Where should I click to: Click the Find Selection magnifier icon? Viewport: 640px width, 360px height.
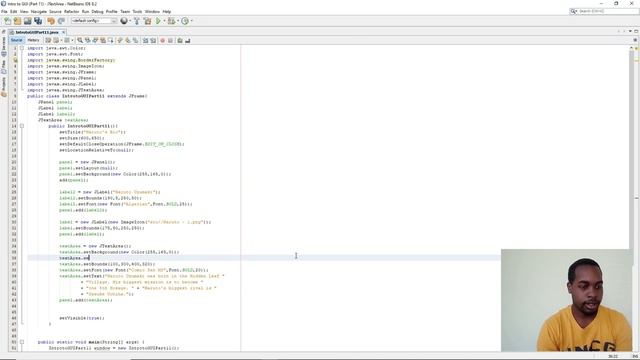point(80,40)
